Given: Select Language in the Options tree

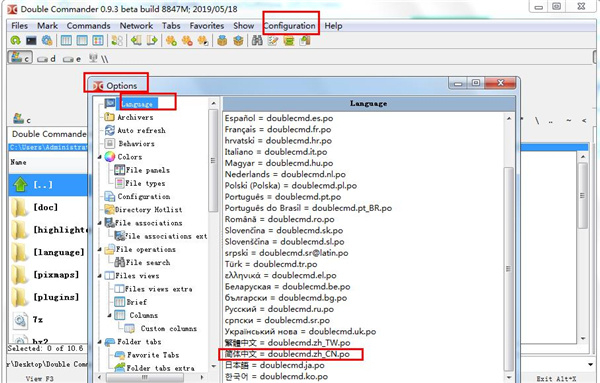Looking at the screenshot, I should 137,104.
